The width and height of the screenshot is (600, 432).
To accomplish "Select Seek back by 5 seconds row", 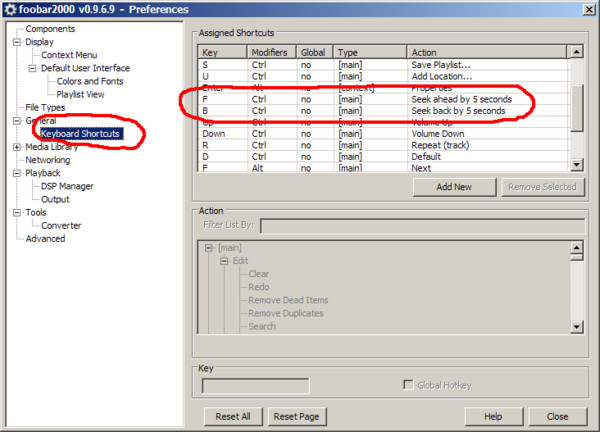I will [383, 111].
